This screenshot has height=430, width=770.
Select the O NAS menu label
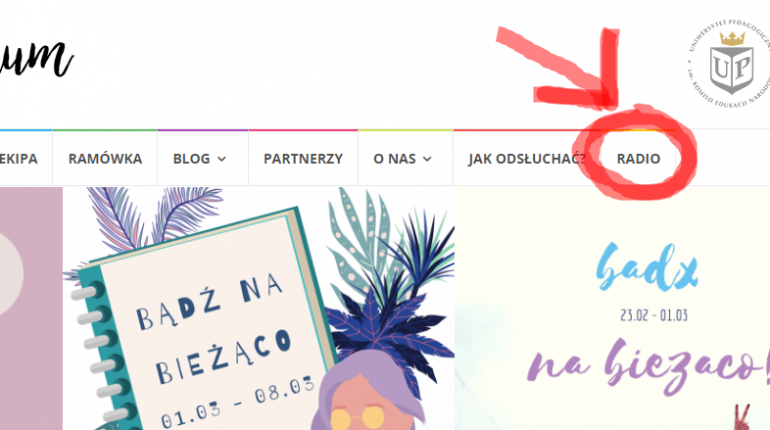click(x=395, y=159)
